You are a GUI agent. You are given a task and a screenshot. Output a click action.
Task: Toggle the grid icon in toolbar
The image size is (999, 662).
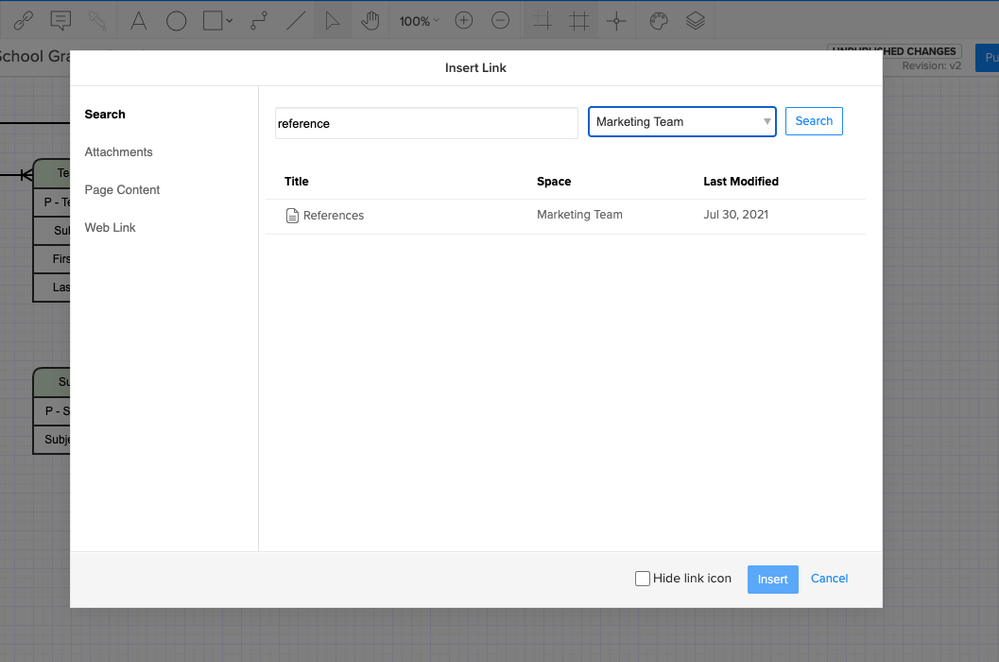(x=579, y=21)
